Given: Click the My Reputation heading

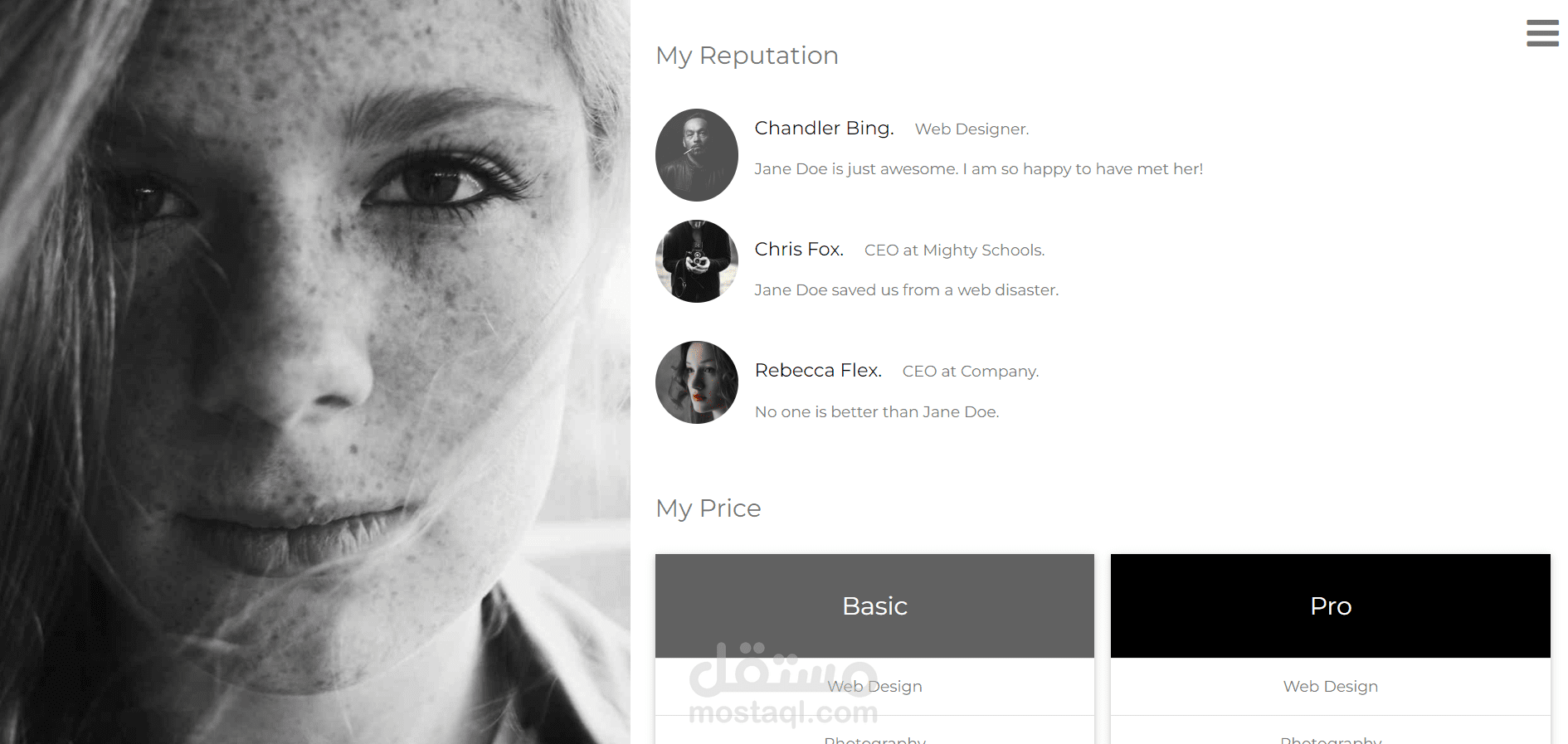Looking at the screenshot, I should (x=747, y=56).
